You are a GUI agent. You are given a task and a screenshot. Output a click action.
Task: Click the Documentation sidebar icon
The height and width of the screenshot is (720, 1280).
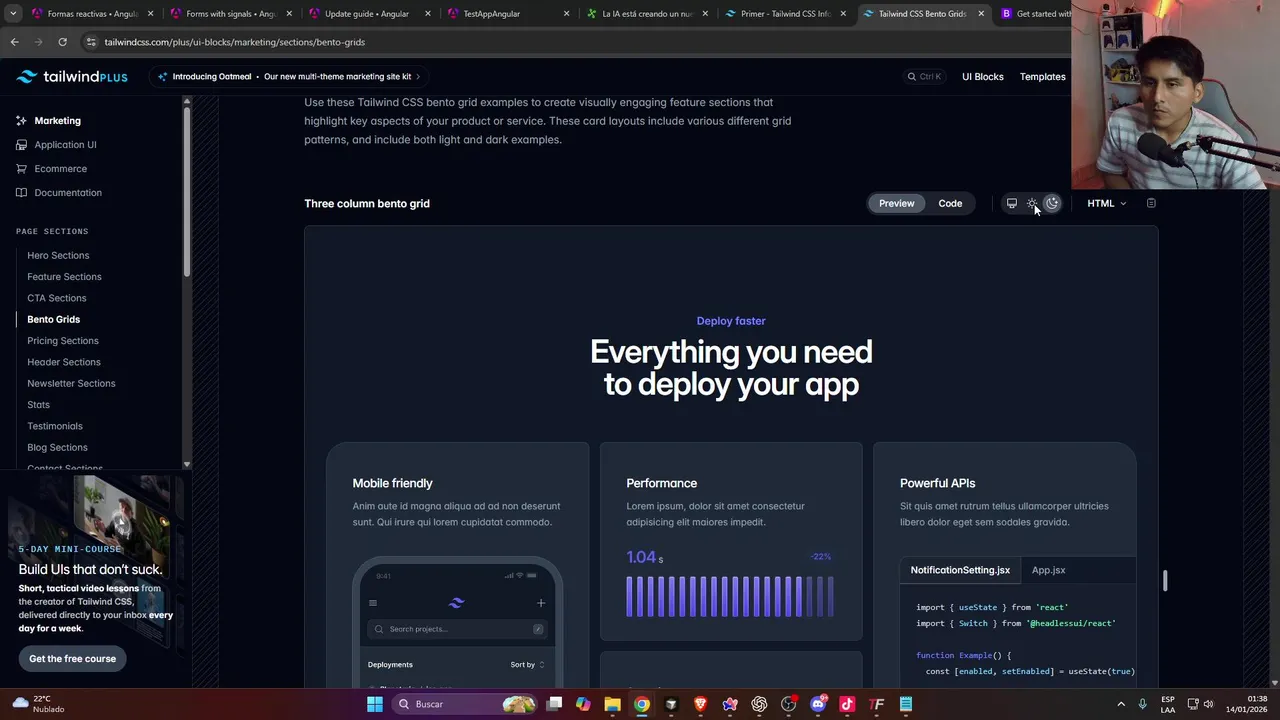21,193
